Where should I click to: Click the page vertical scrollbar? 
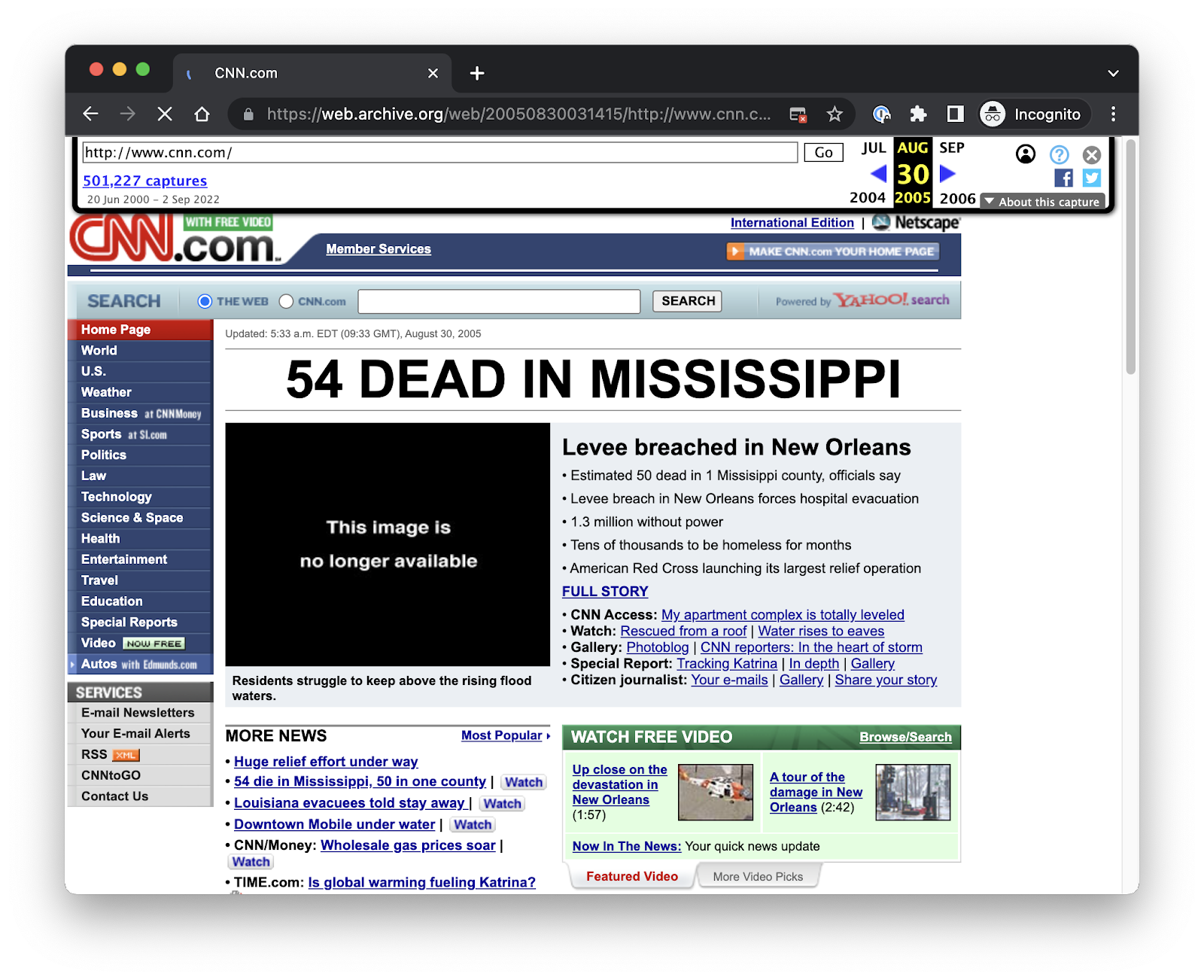point(1130,256)
